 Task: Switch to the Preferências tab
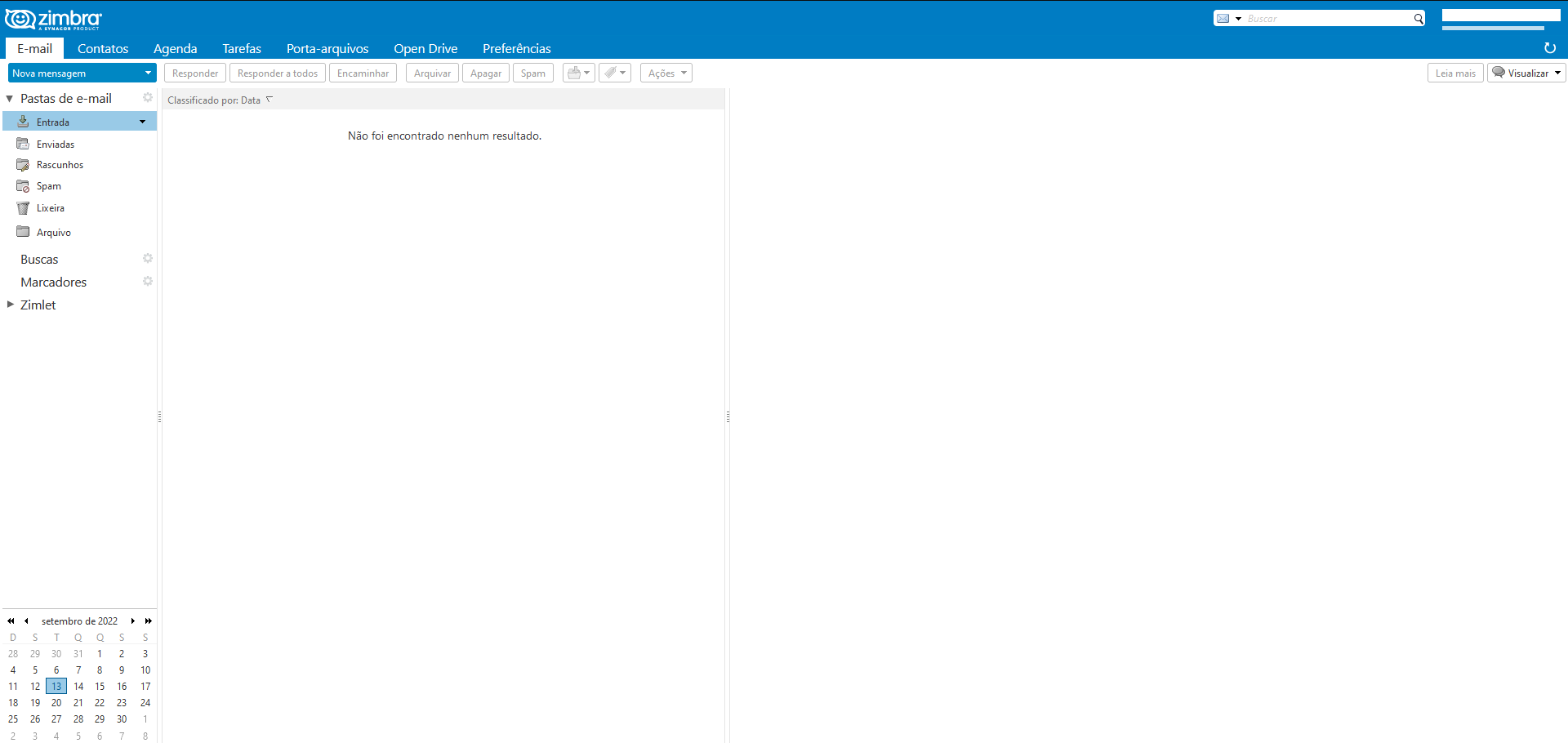coord(516,49)
